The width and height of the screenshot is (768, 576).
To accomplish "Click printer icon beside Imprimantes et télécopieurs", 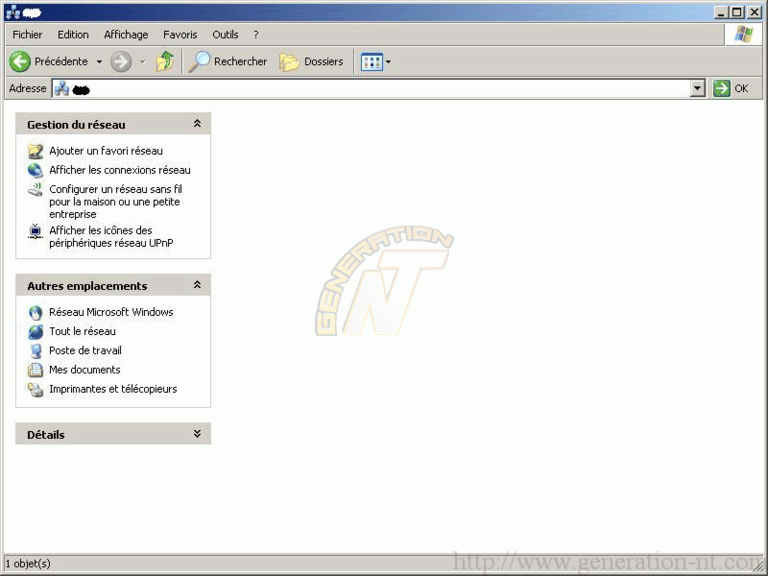I will 35,389.
